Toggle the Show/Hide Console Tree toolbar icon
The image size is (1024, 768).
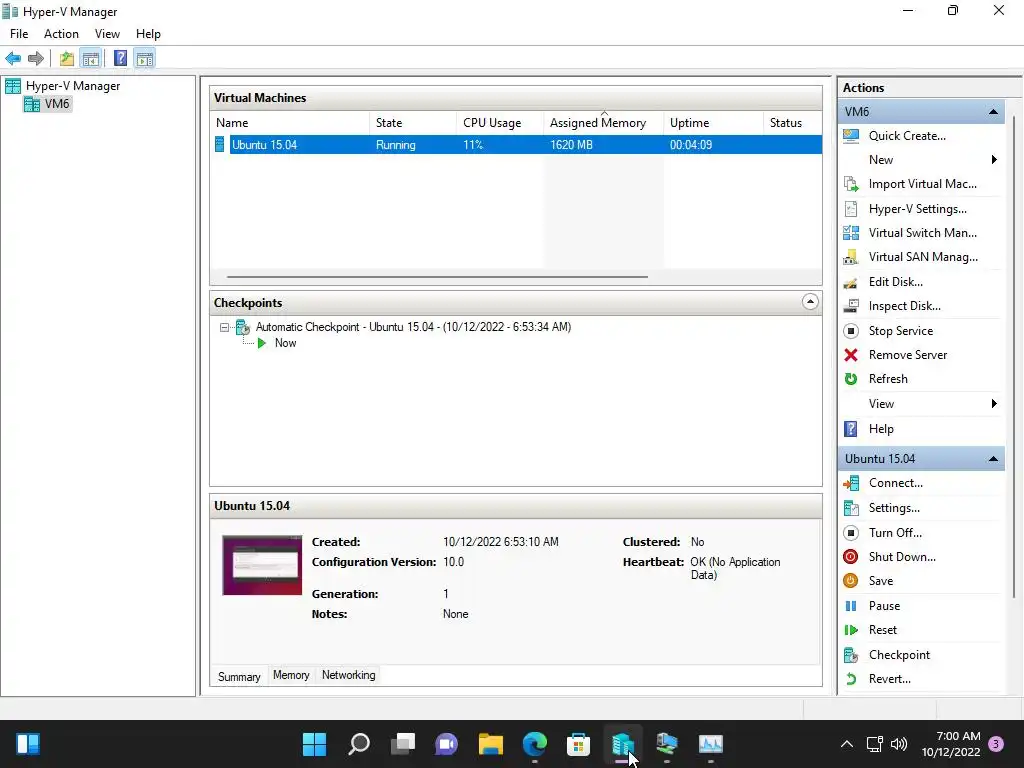pos(91,59)
